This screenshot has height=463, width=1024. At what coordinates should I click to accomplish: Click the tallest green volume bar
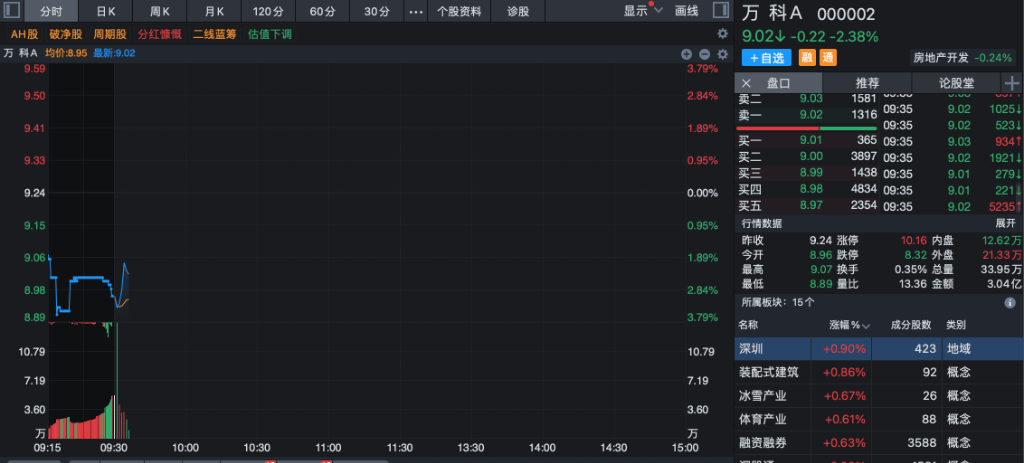coord(118,380)
